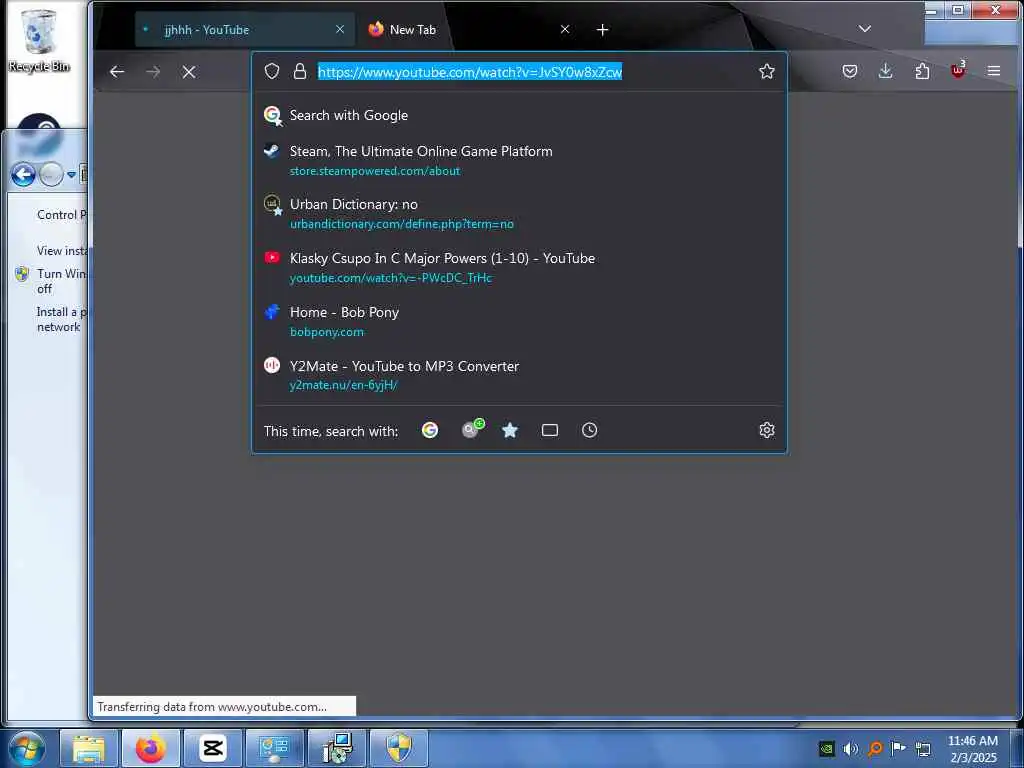
Task: Open the Pocket save icon
Action: (850, 71)
